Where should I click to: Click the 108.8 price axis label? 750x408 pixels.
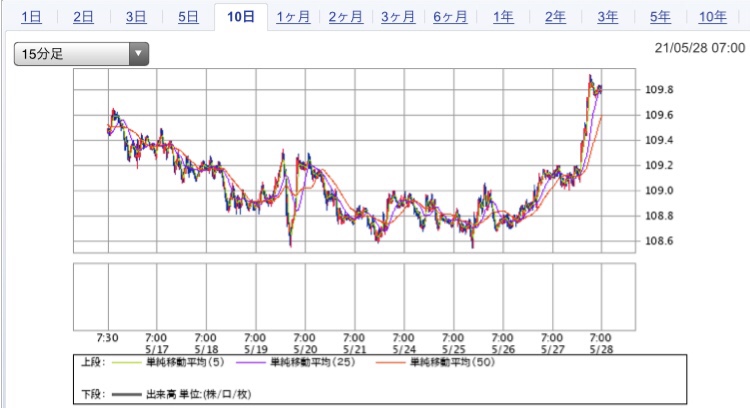pyautogui.click(x=659, y=216)
